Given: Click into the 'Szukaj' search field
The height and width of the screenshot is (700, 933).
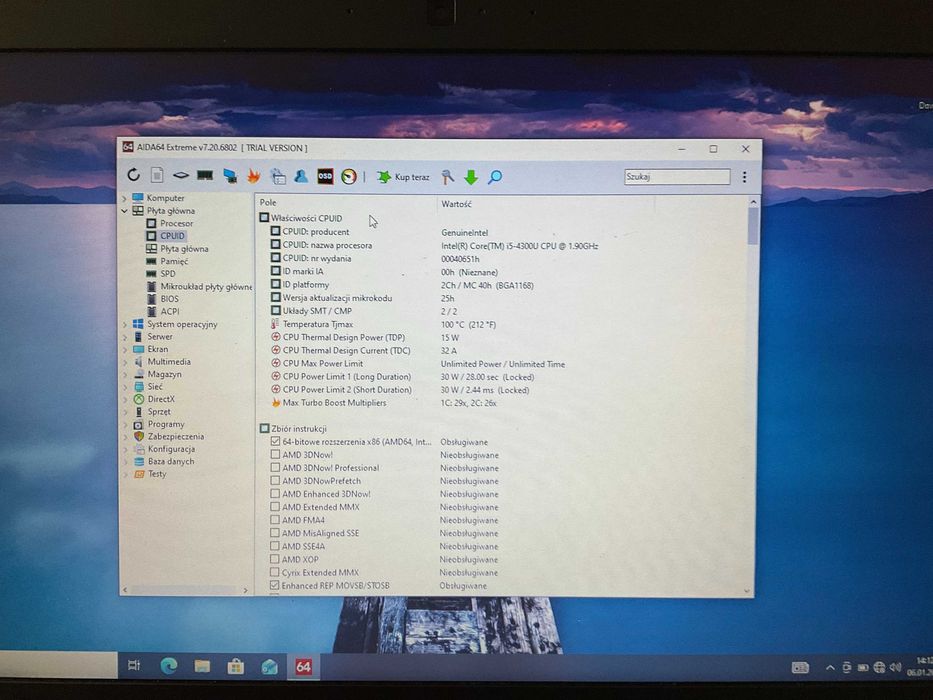Looking at the screenshot, I should tap(677, 177).
